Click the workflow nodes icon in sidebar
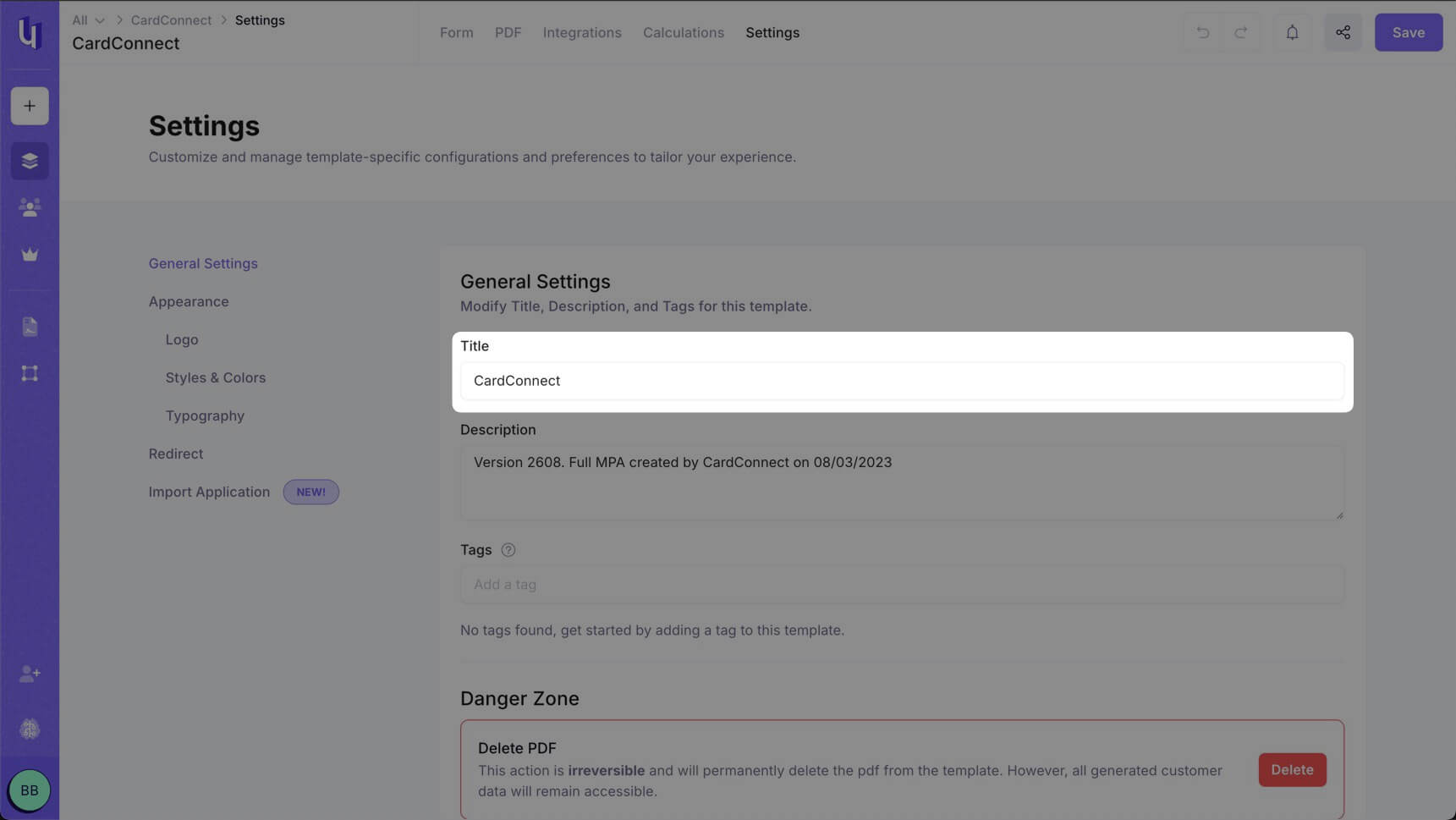Image resolution: width=1456 pixels, height=820 pixels. [30, 373]
